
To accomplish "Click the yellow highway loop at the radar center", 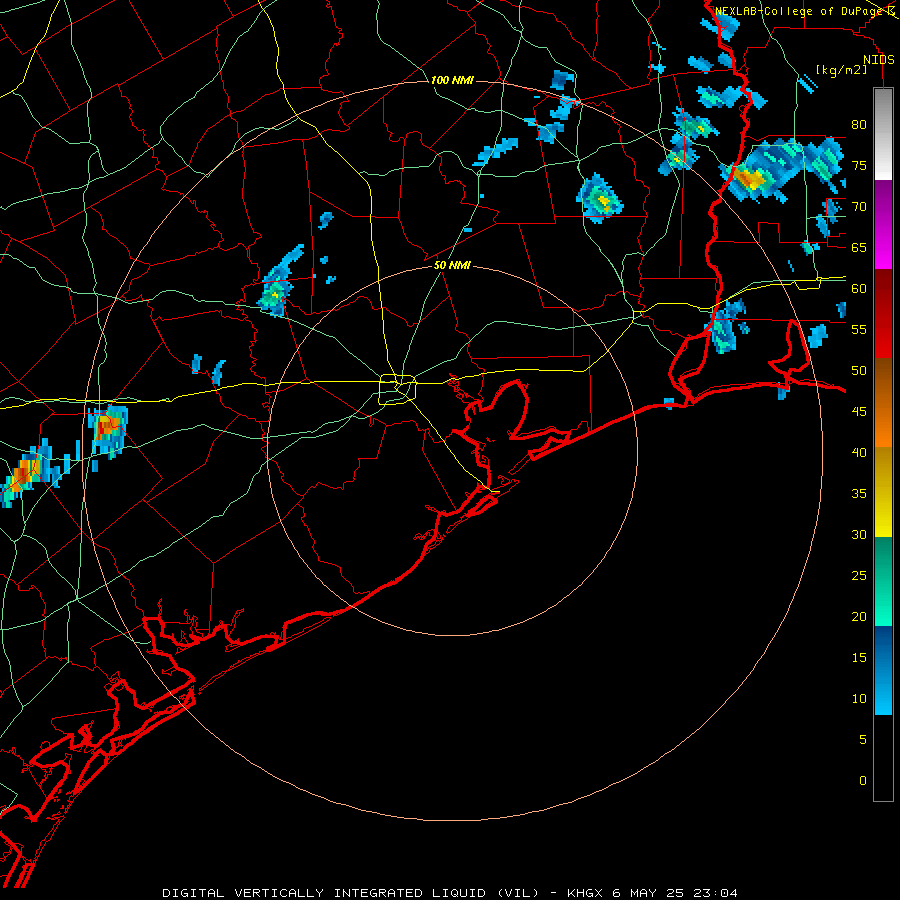I will point(398,389).
